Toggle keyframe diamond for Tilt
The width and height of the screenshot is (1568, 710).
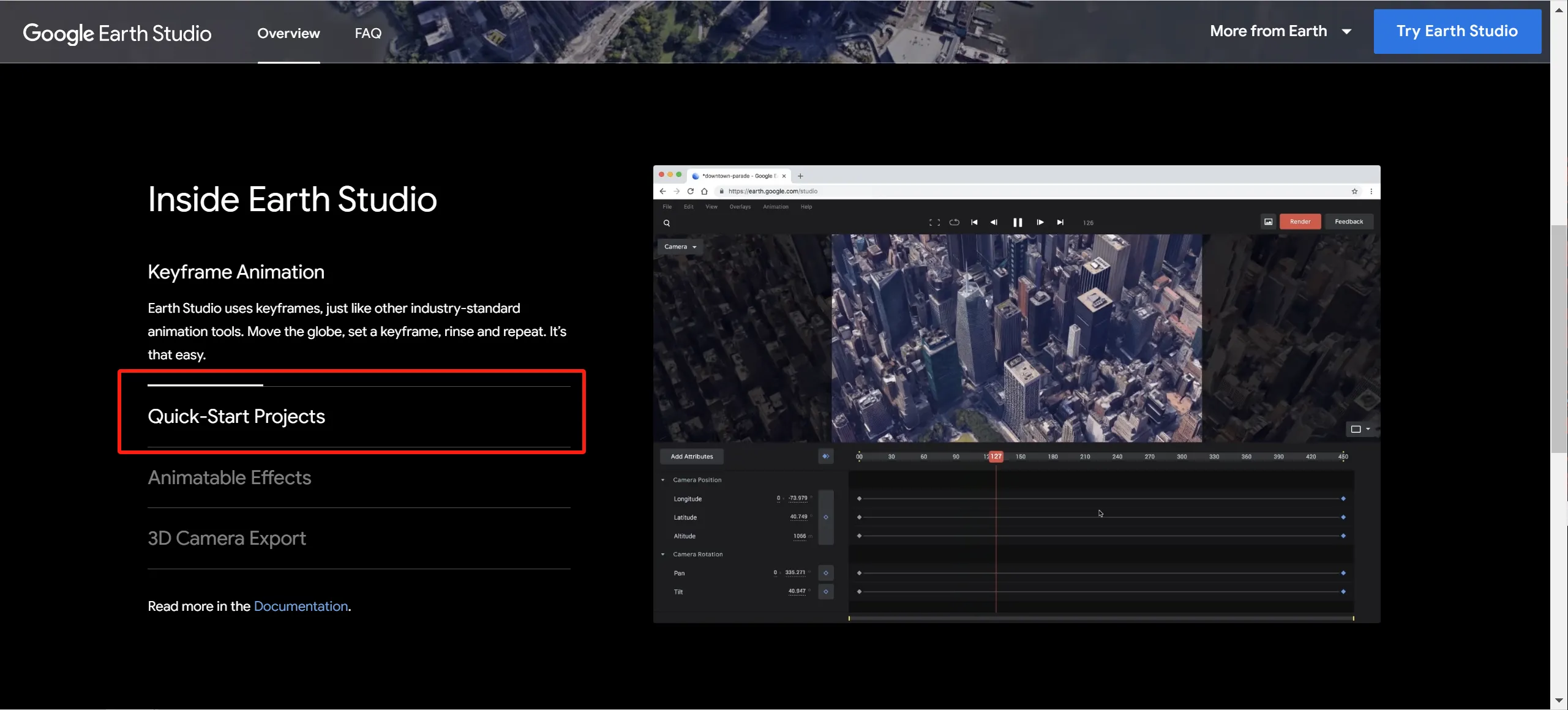click(825, 592)
